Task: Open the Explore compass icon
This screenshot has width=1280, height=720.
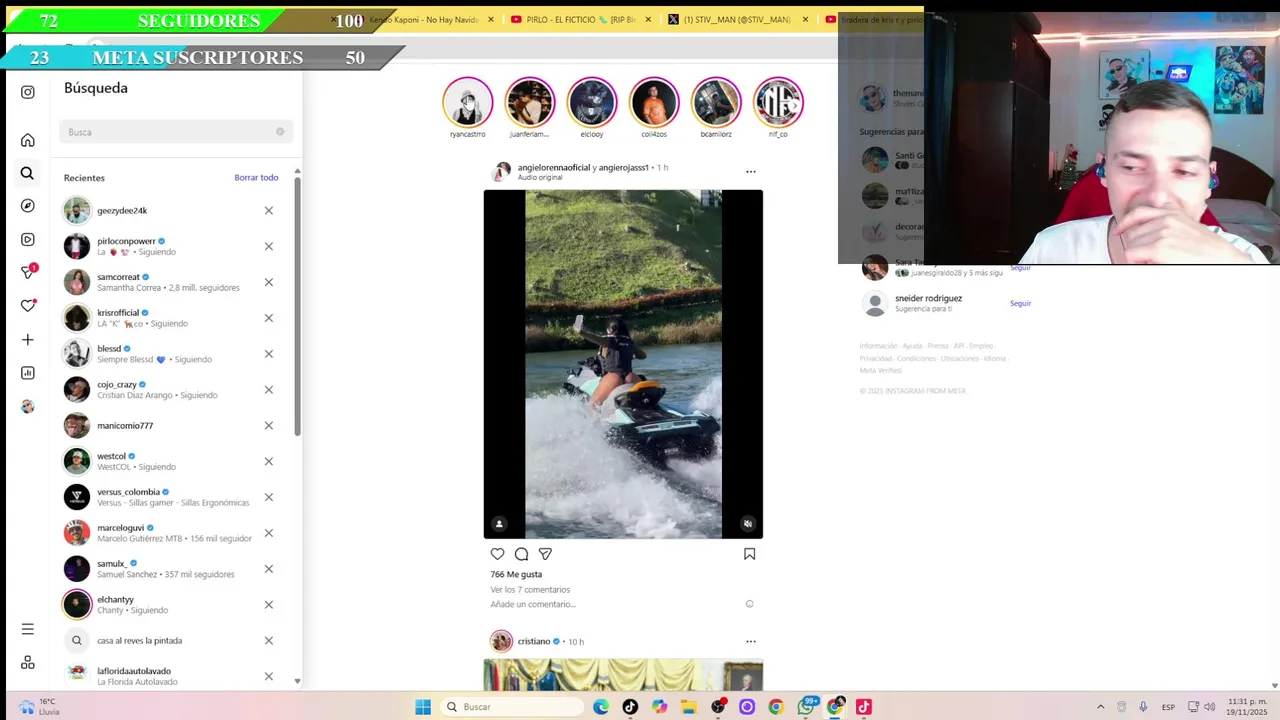Action: click(x=27, y=206)
